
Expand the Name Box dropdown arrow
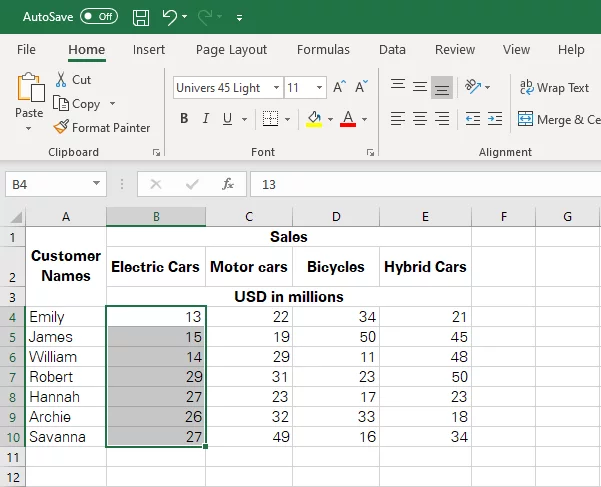(97, 184)
